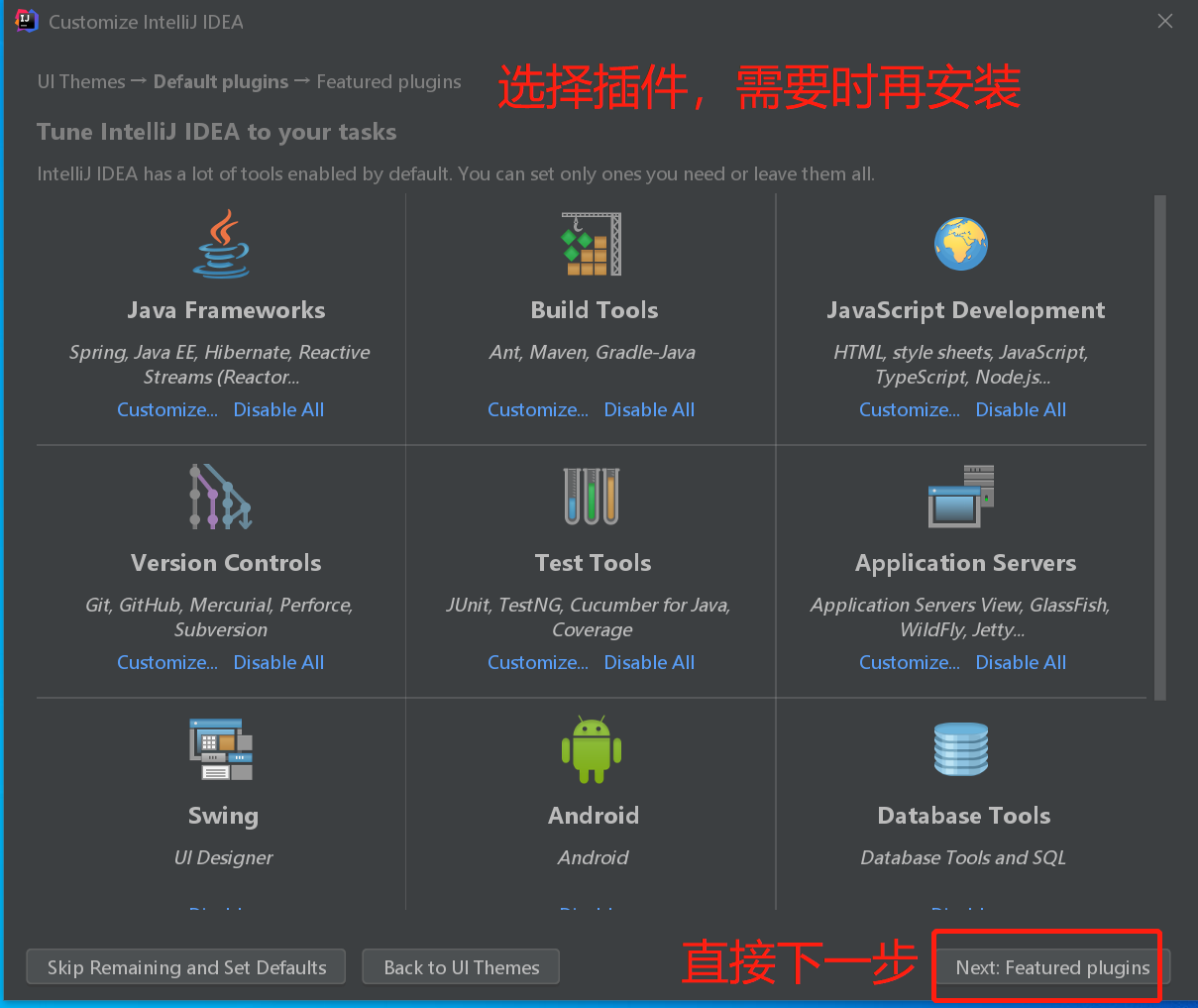Viewport: 1198px width, 1008px height.
Task: Open Customize for Application Servers
Action: pos(910,662)
